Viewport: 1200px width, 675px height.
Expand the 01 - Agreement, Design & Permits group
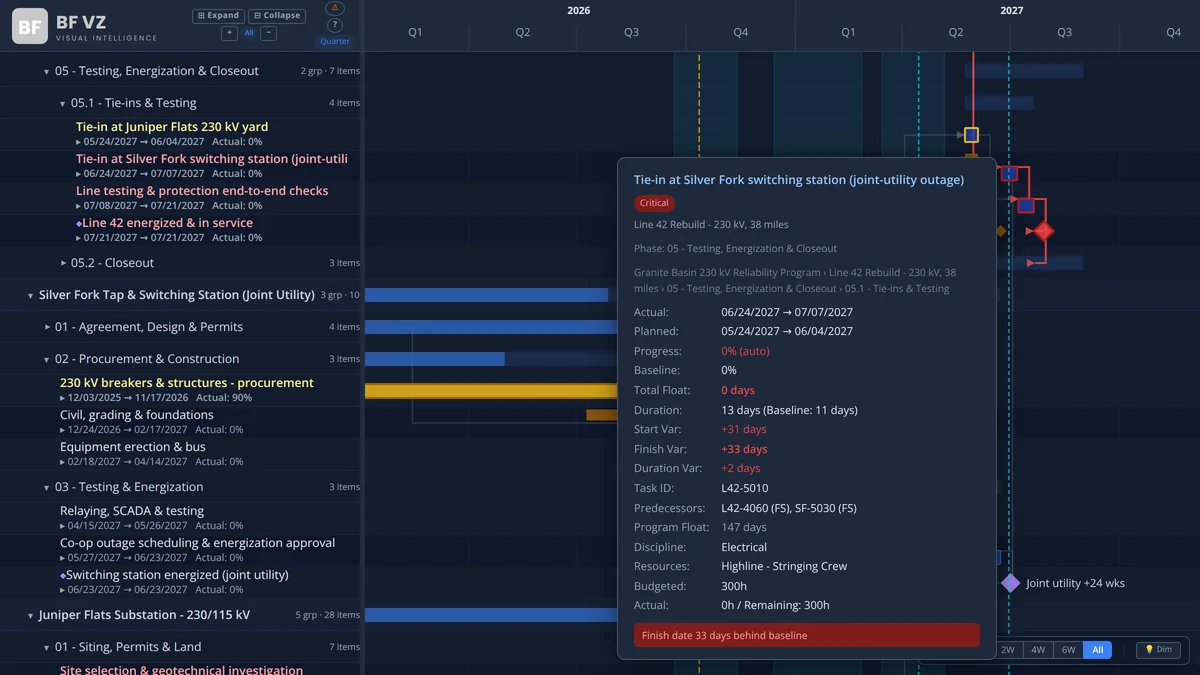[46, 328]
